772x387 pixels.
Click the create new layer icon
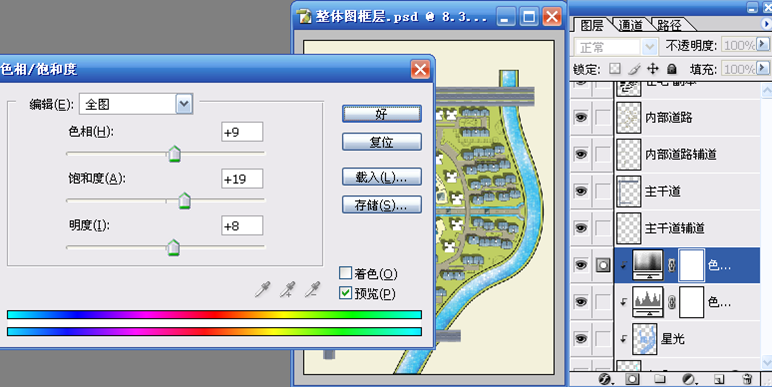point(719,379)
